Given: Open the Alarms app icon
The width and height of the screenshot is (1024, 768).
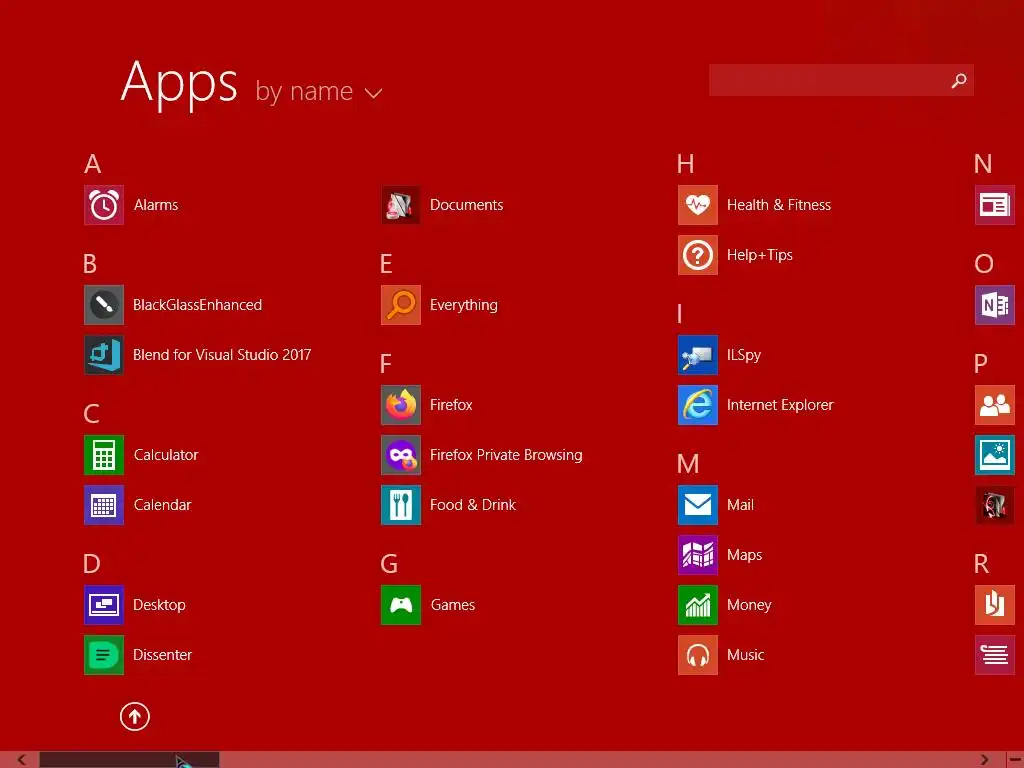Looking at the screenshot, I should coord(104,205).
